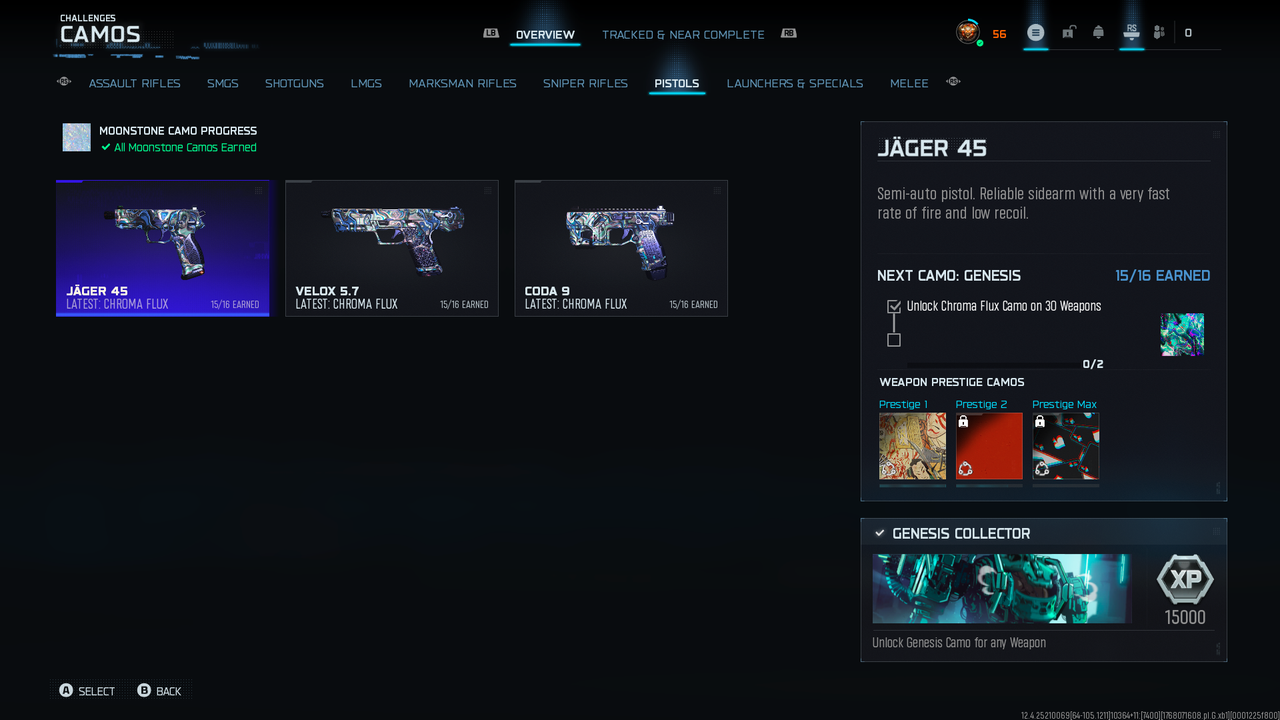
Task: Open the Melee category
Action: 909,84
